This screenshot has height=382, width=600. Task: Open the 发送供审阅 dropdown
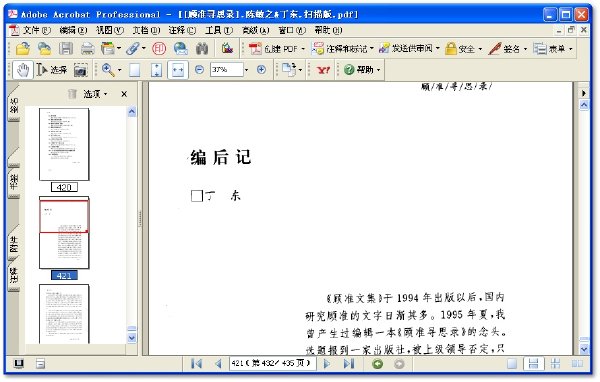point(409,49)
